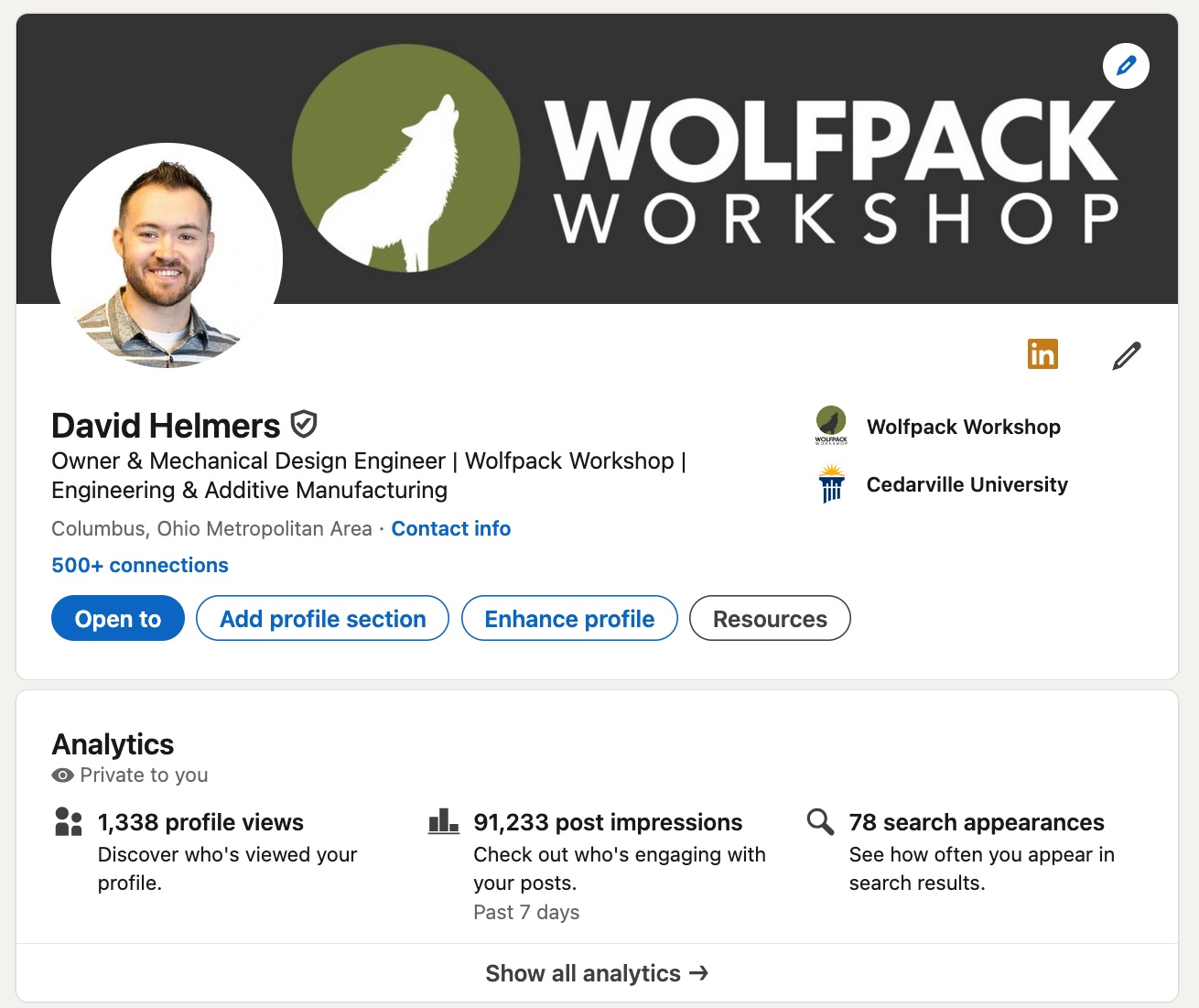Click the Owner & Mechanical Design Engineer headline
1199x1008 pixels.
click(369, 475)
